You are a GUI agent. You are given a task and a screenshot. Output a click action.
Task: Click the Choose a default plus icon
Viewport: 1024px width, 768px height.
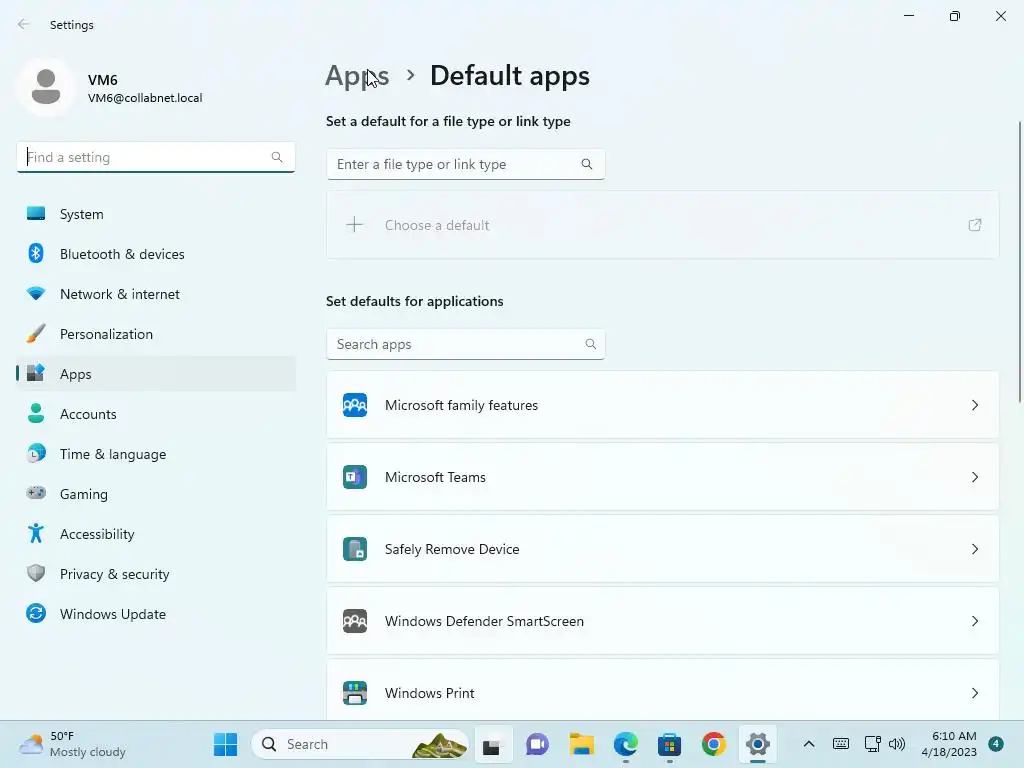point(355,225)
